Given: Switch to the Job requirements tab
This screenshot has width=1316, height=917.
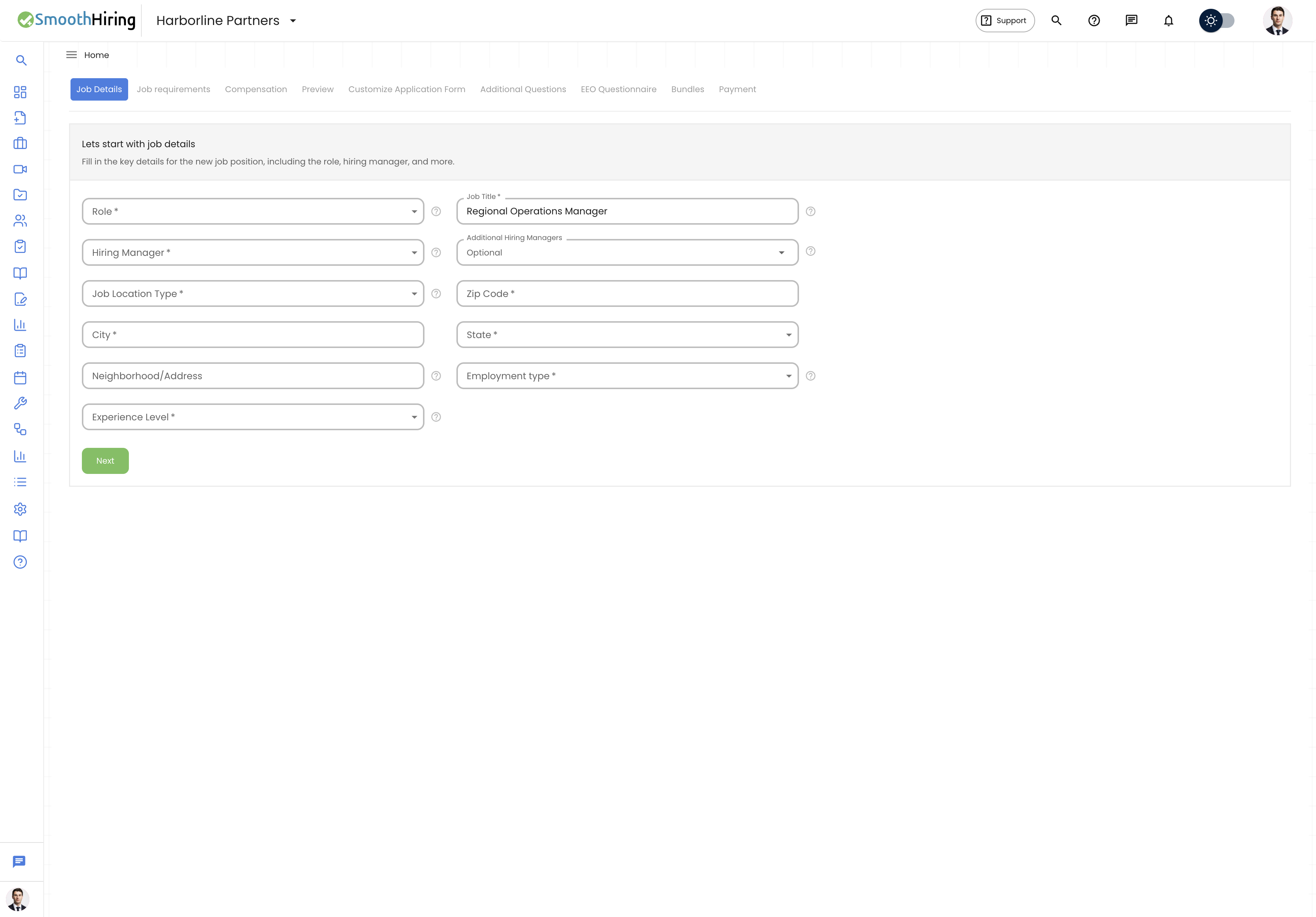Looking at the screenshot, I should (173, 90).
